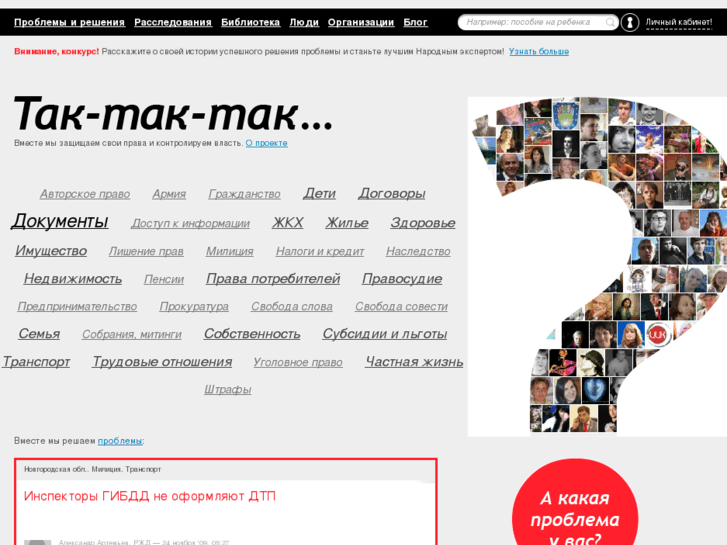The image size is (727, 545).
Task: Select the 'Имущество' tag
Action: point(51,251)
